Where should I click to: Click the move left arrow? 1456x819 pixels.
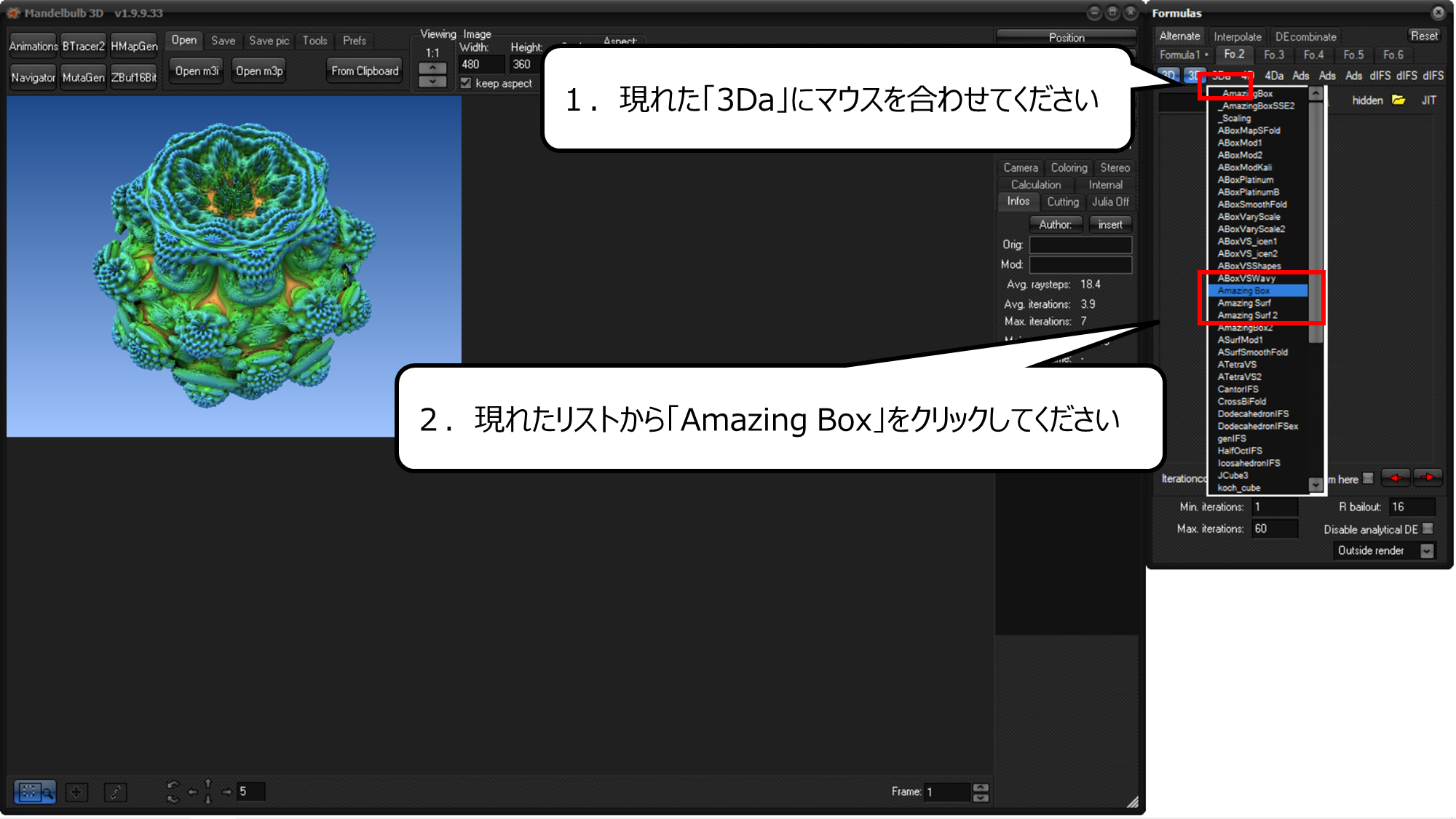point(192,792)
